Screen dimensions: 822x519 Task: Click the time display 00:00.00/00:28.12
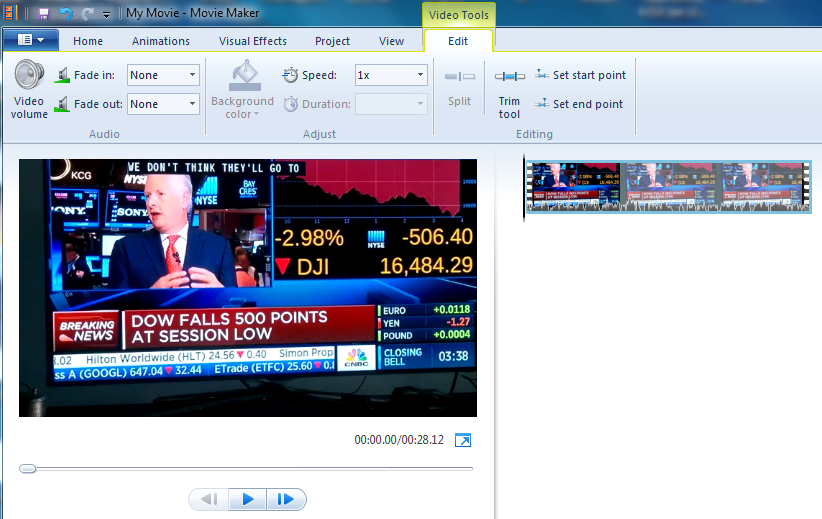point(399,440)
